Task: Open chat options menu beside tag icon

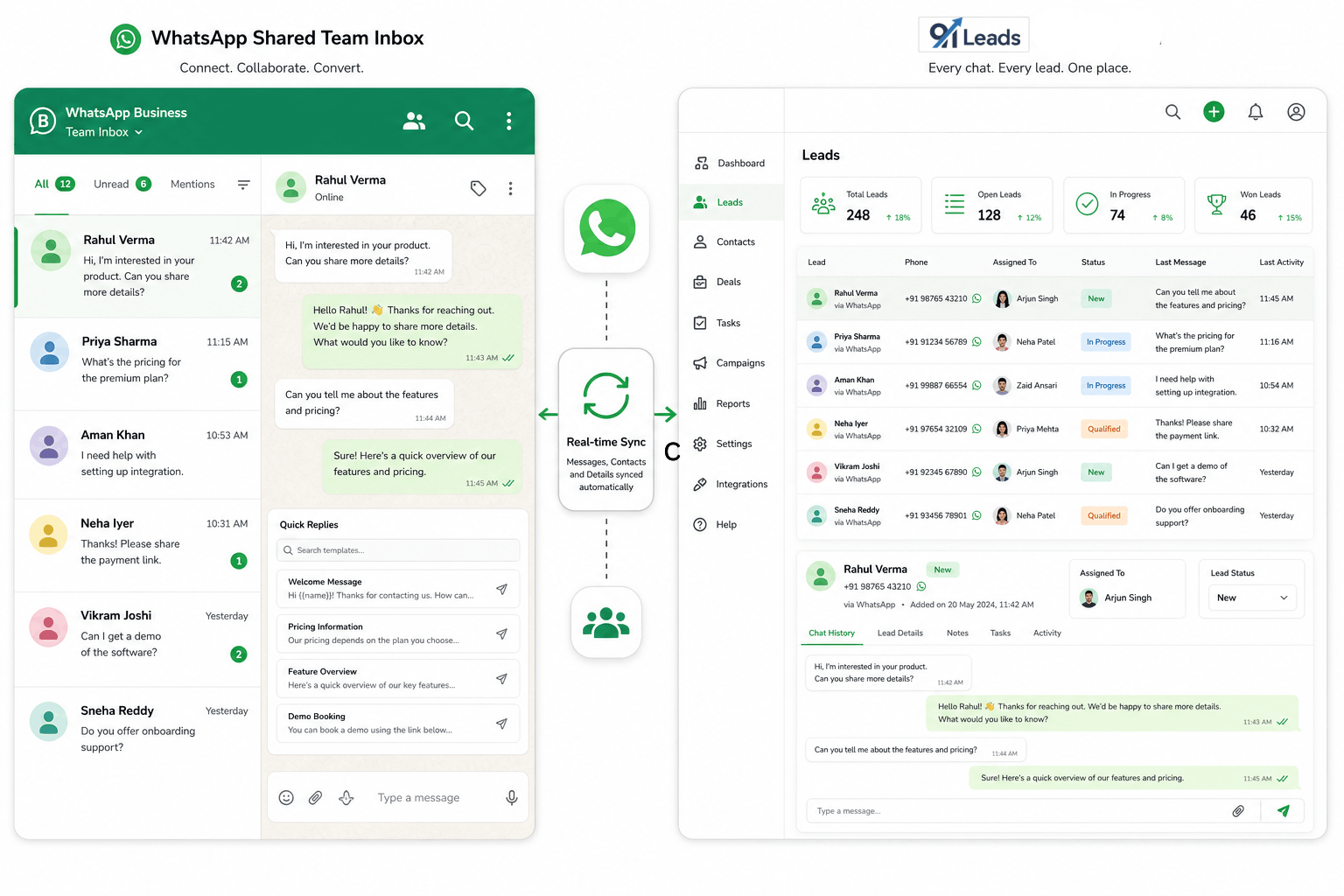Action: [x=510, y=188]
